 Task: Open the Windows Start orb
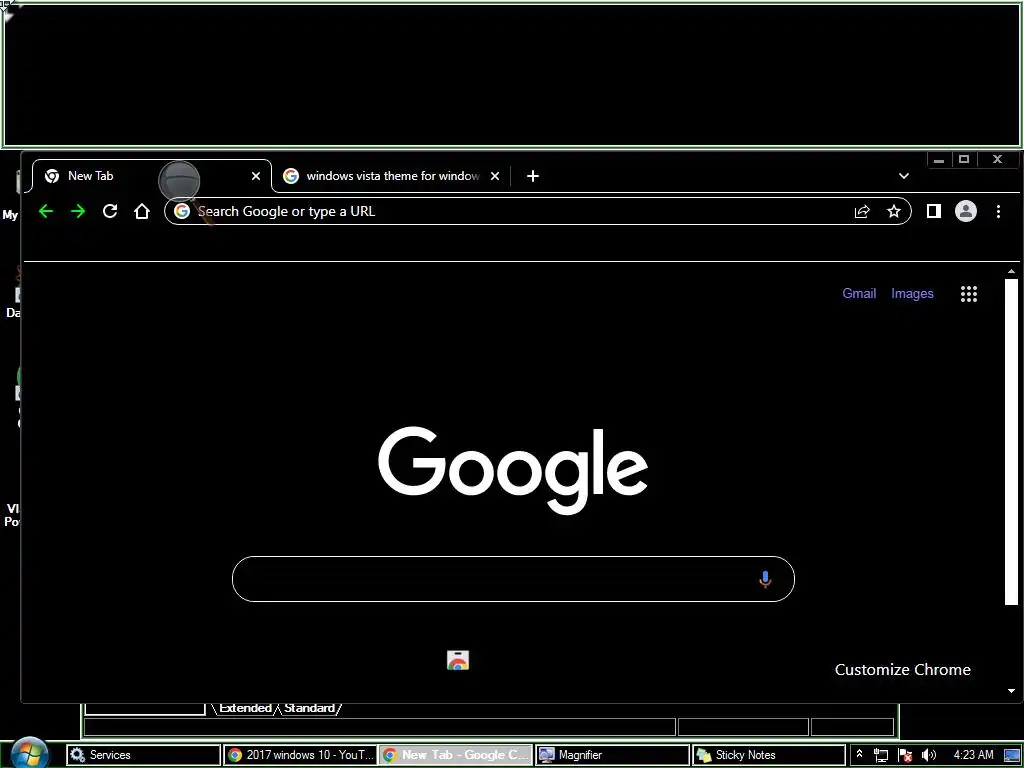click(29, 754)
